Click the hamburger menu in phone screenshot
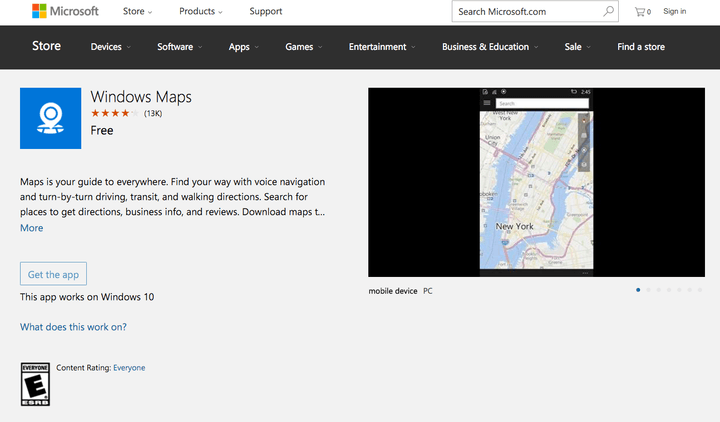 point(487,103)
